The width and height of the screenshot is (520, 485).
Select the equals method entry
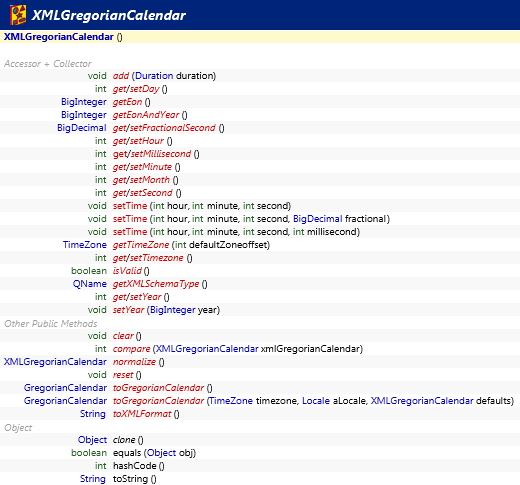tap(127, 453)
